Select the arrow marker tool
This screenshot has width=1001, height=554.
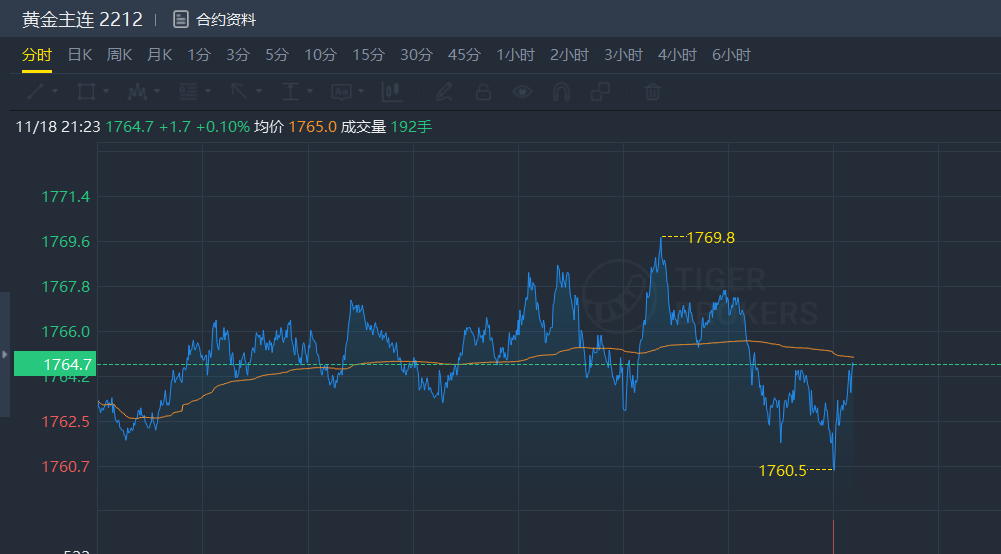pos(239,92)
